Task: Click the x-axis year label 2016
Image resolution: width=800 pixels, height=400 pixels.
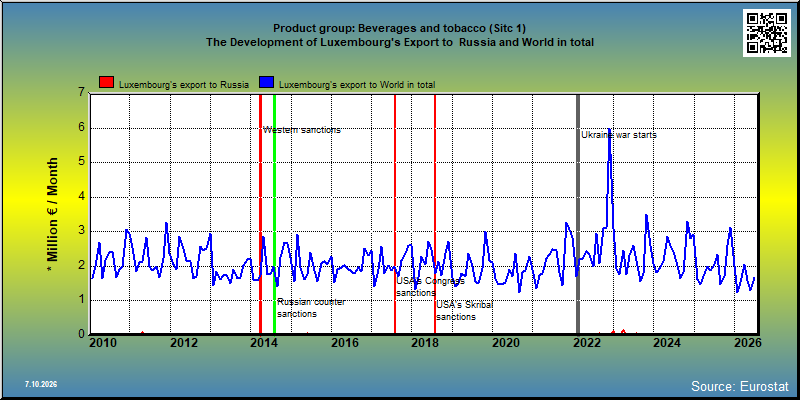Action: (344, 342)
